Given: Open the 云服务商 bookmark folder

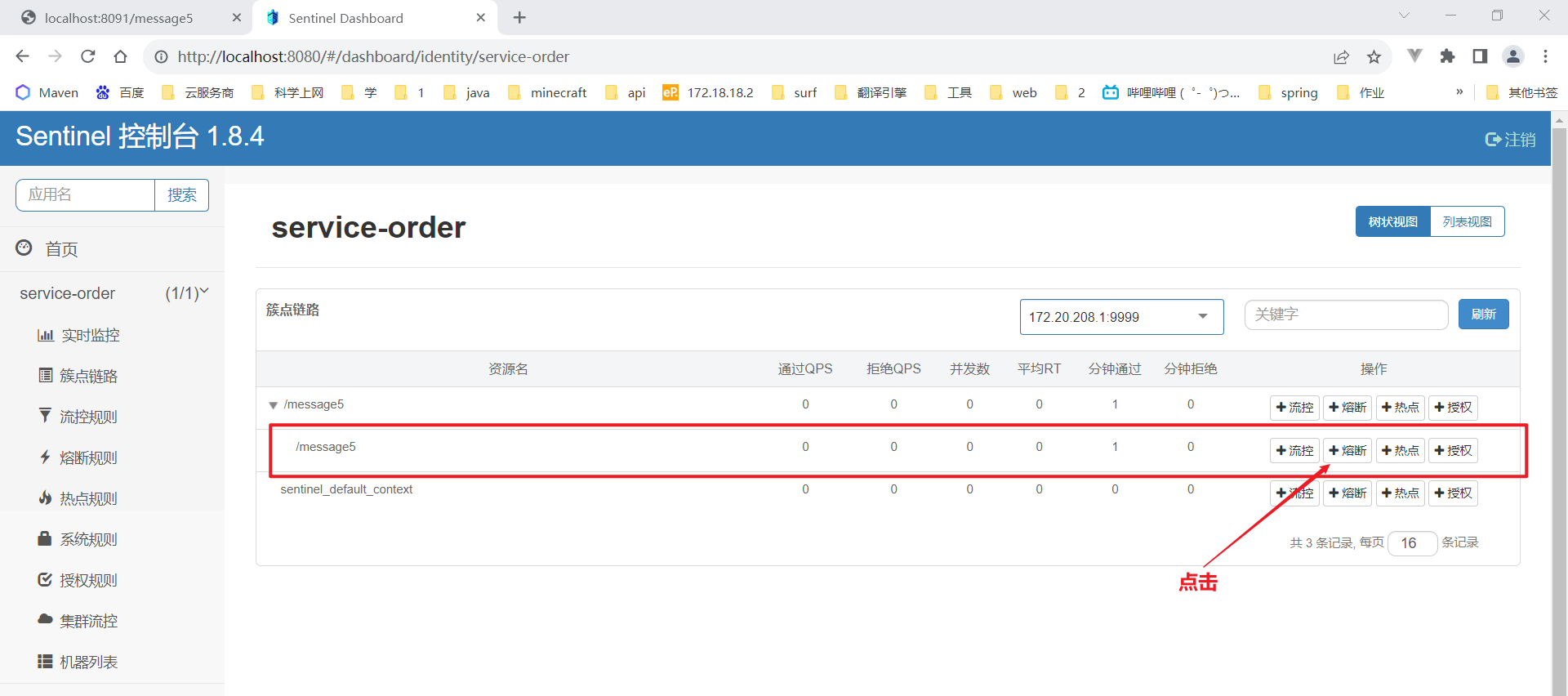Looking at the screenshot, I should coord(198,92).
